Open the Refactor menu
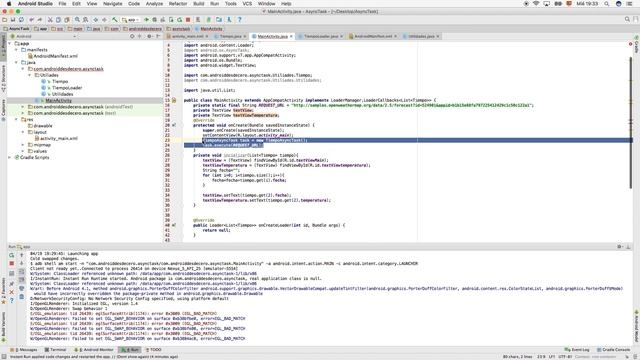This screenshot has height=360, width=640. tap(178, 4)
